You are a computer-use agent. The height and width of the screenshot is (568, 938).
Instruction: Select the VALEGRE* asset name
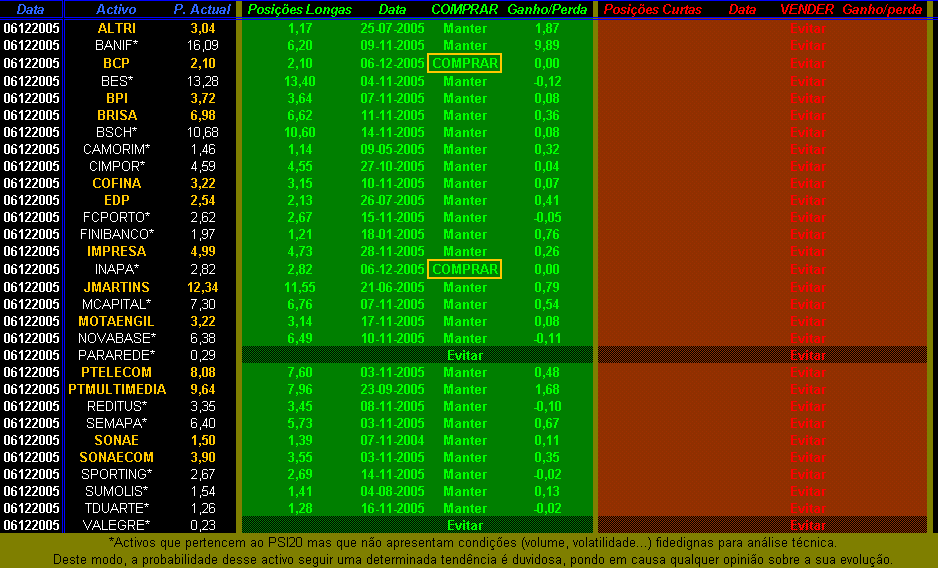117,525
